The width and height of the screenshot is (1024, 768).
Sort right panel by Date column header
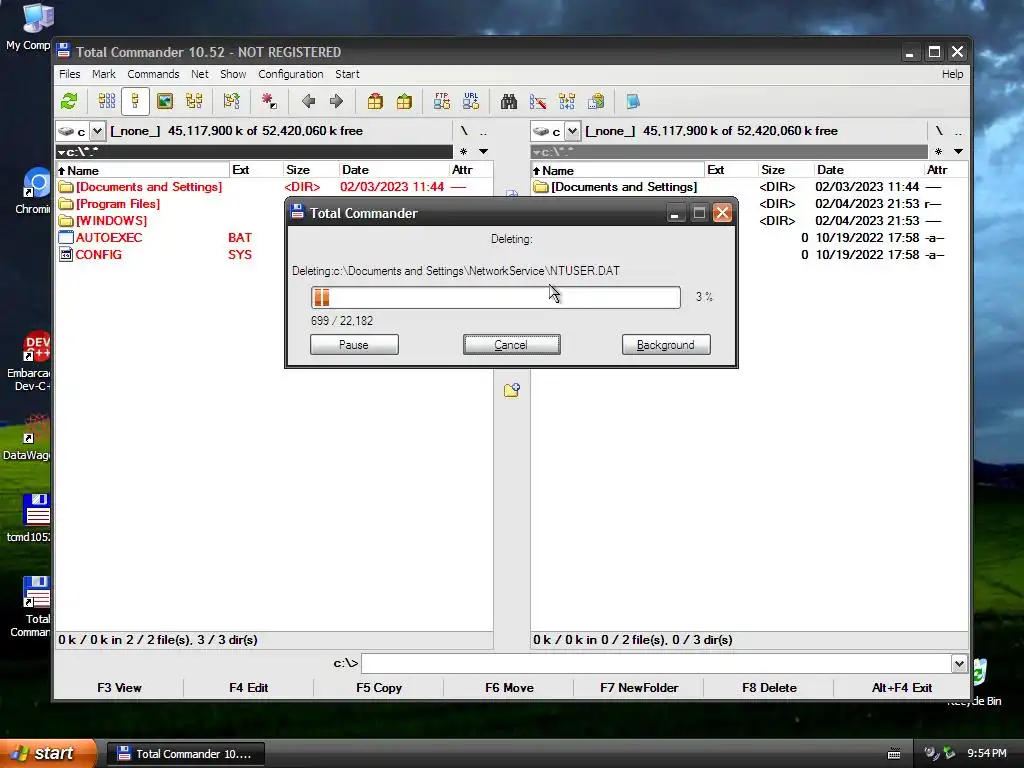[x=869, y=170]
